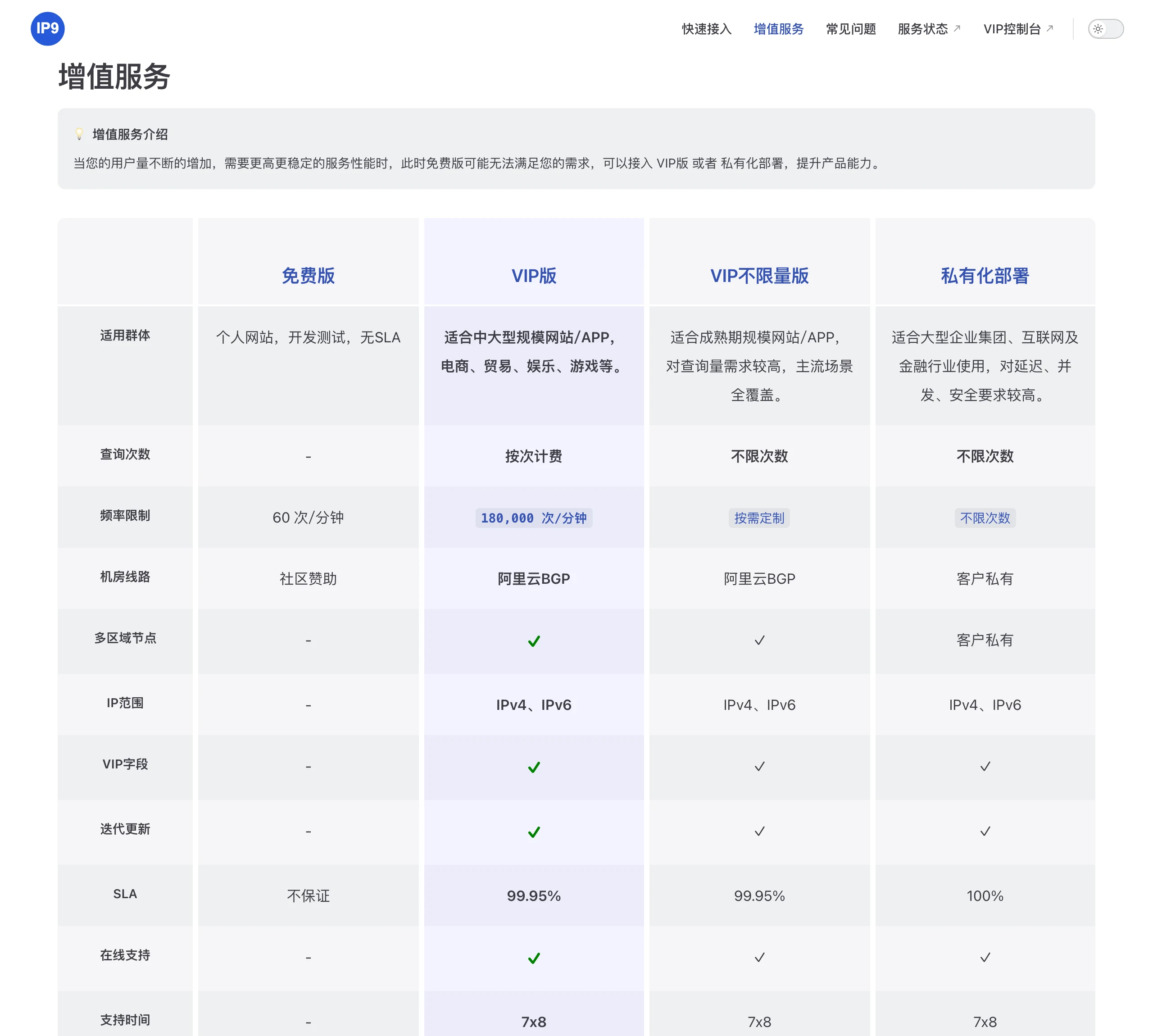Click the 迭代更新 row label
The height and width of the screenshot is (1036, 1153).
125,829
